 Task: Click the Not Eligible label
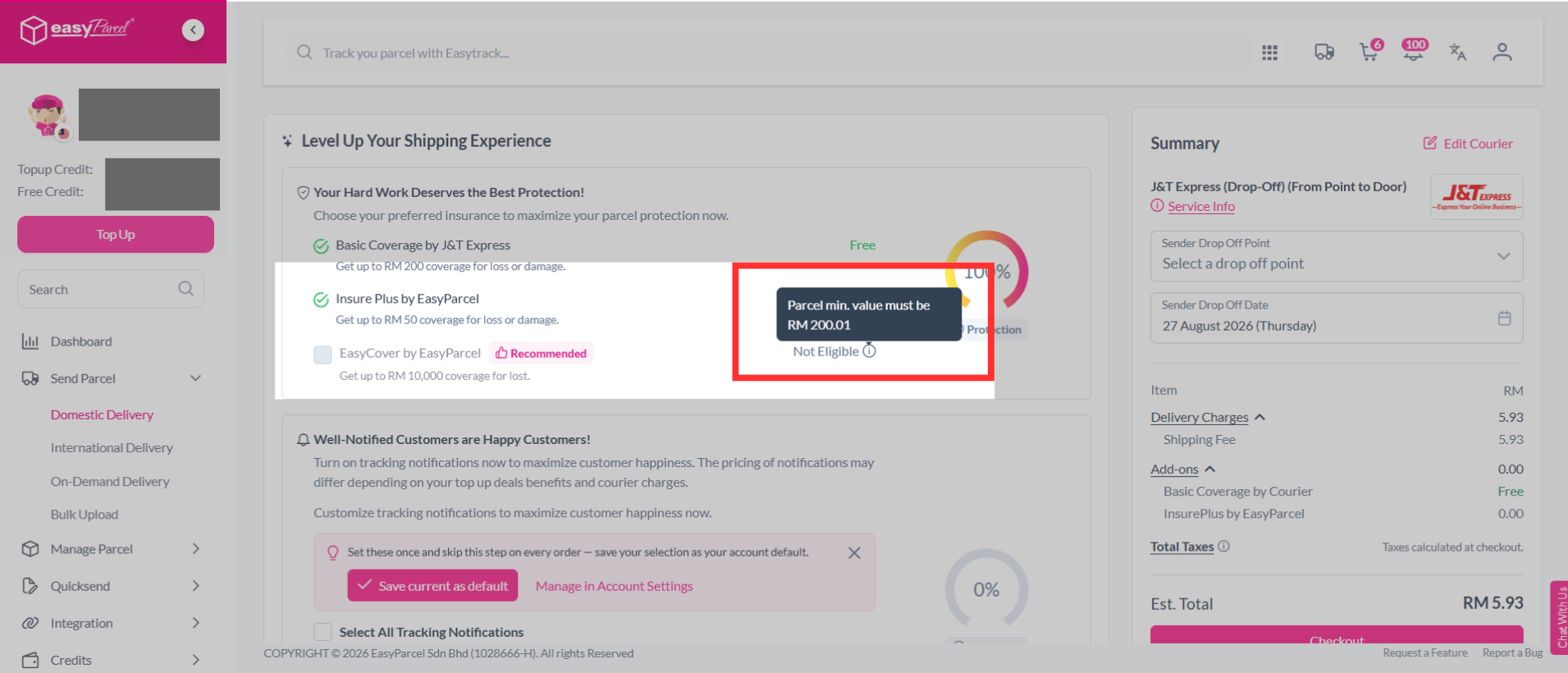click(x=825, y=351)
